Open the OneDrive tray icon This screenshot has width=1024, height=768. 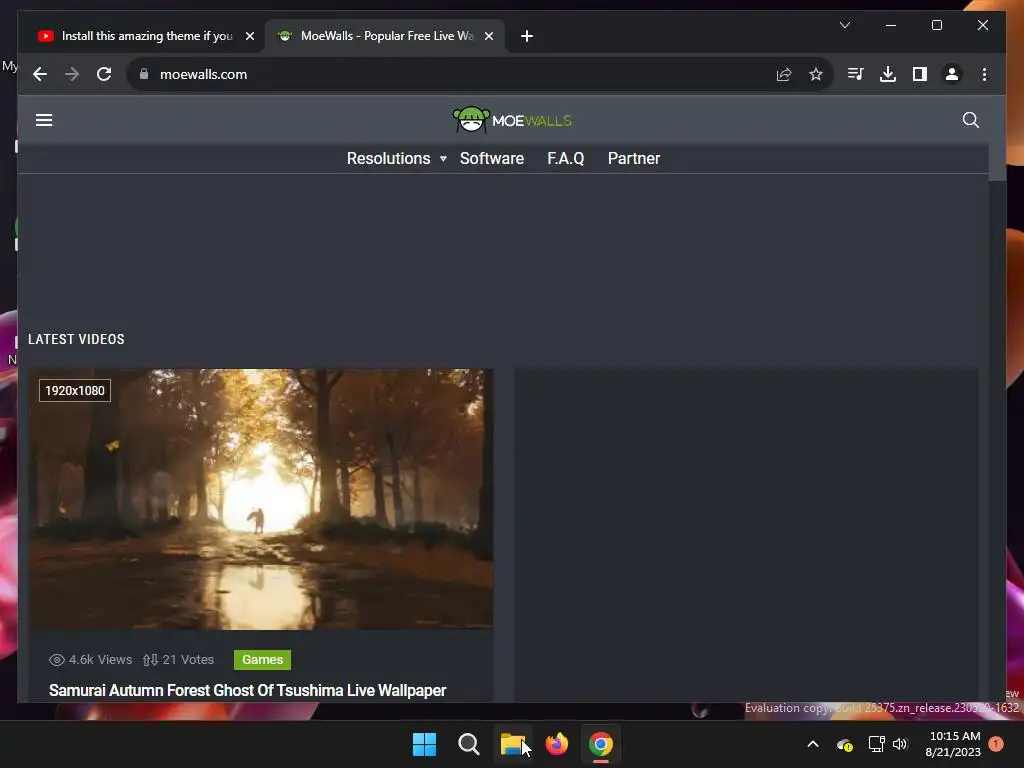[844, 744]
